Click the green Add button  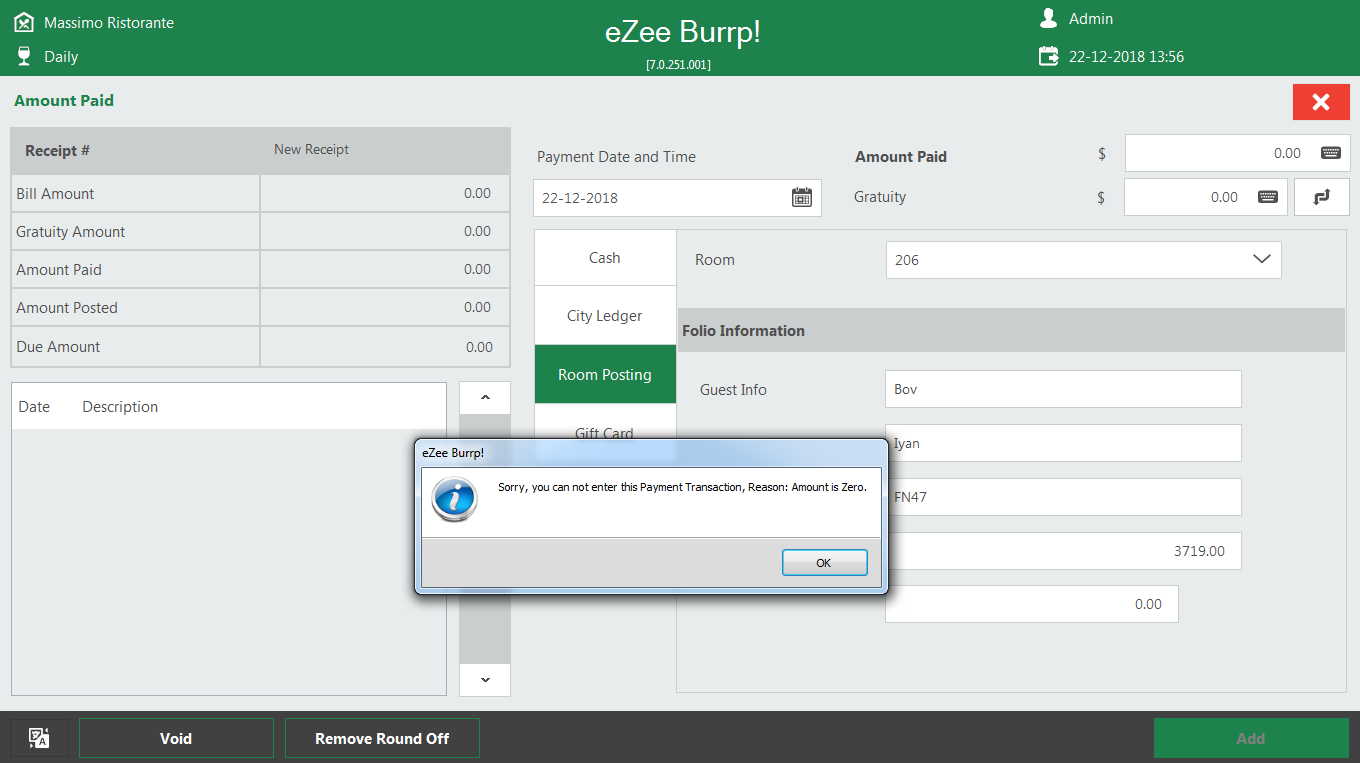(1251, 738)
